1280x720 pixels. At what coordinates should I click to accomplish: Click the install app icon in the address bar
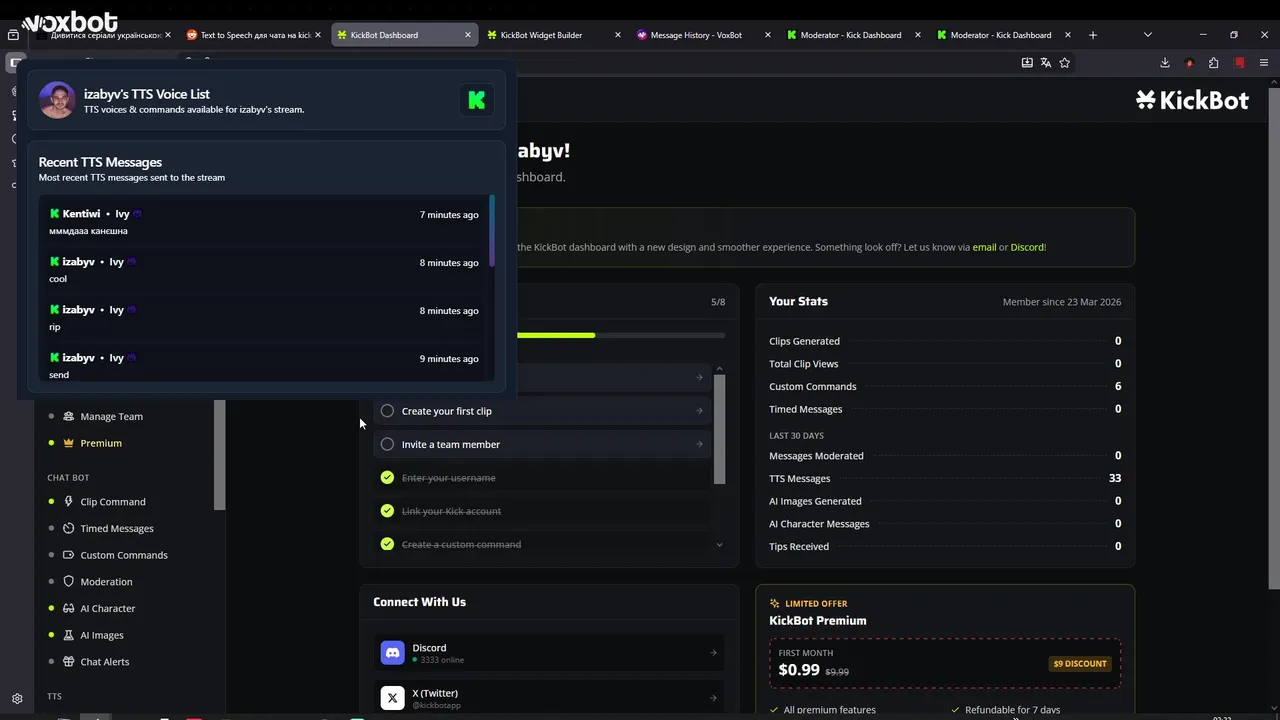tap(1027, 62)
